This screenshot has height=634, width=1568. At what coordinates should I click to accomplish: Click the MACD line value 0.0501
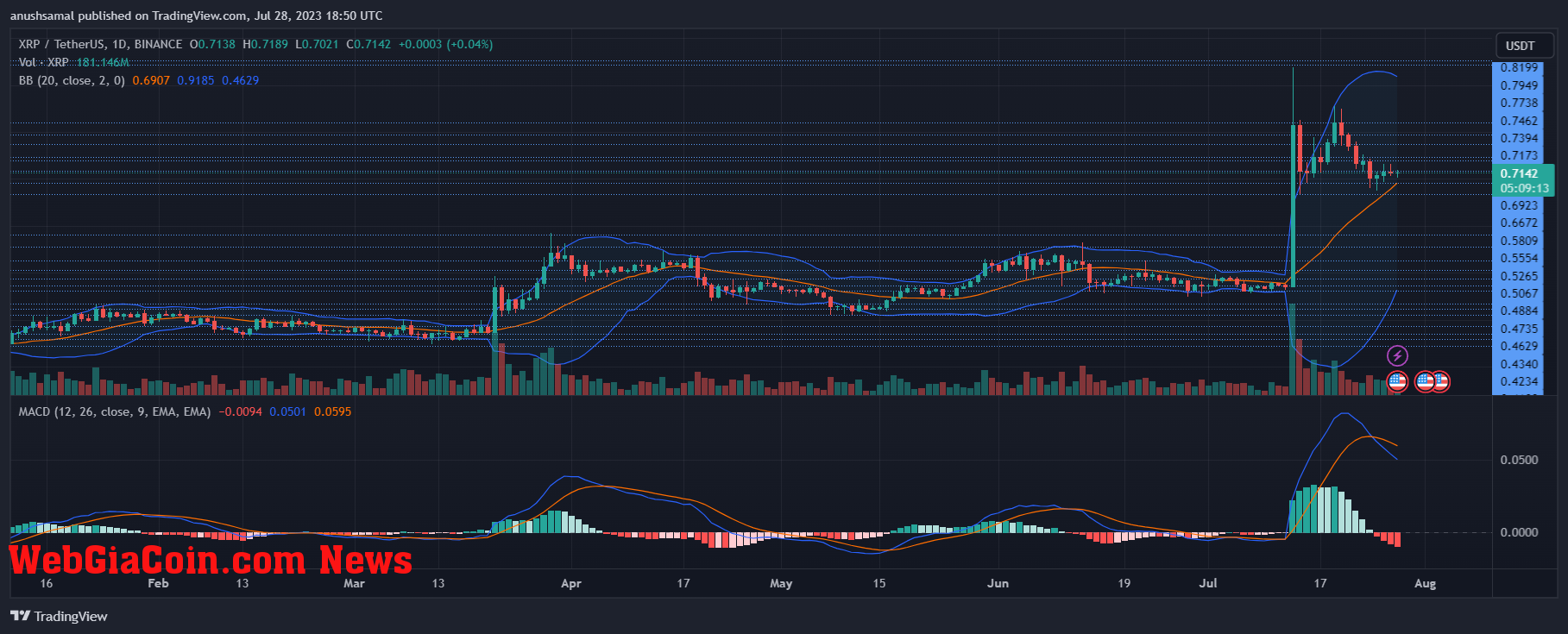(x=287, y=411)
